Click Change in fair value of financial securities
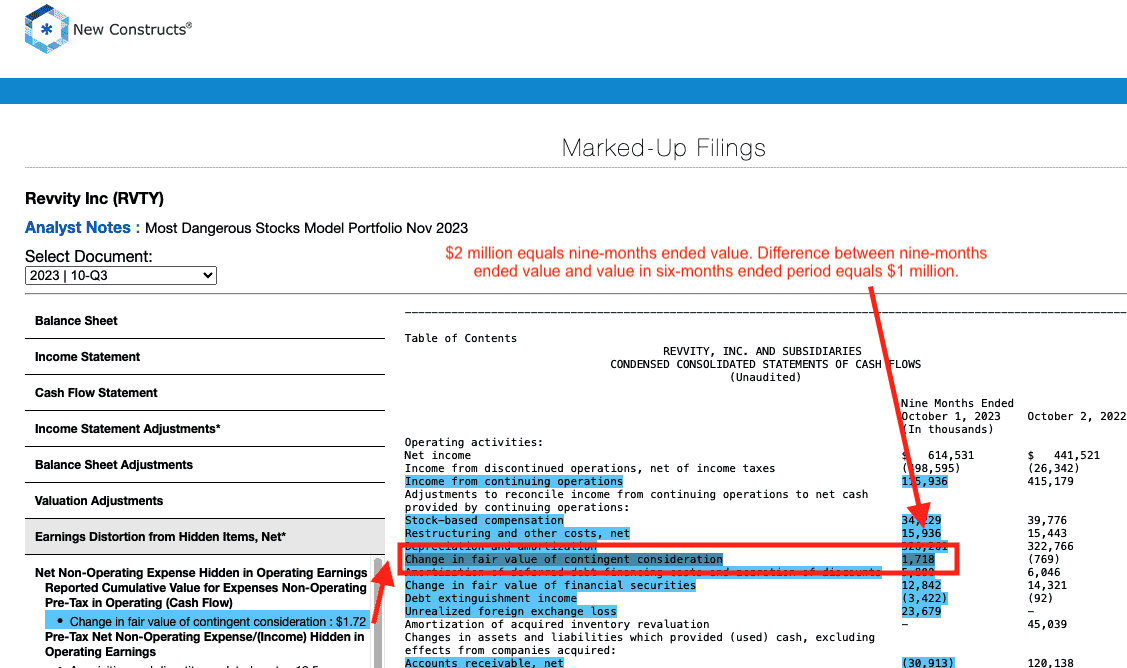1127x668 pixels. [550, 585]
